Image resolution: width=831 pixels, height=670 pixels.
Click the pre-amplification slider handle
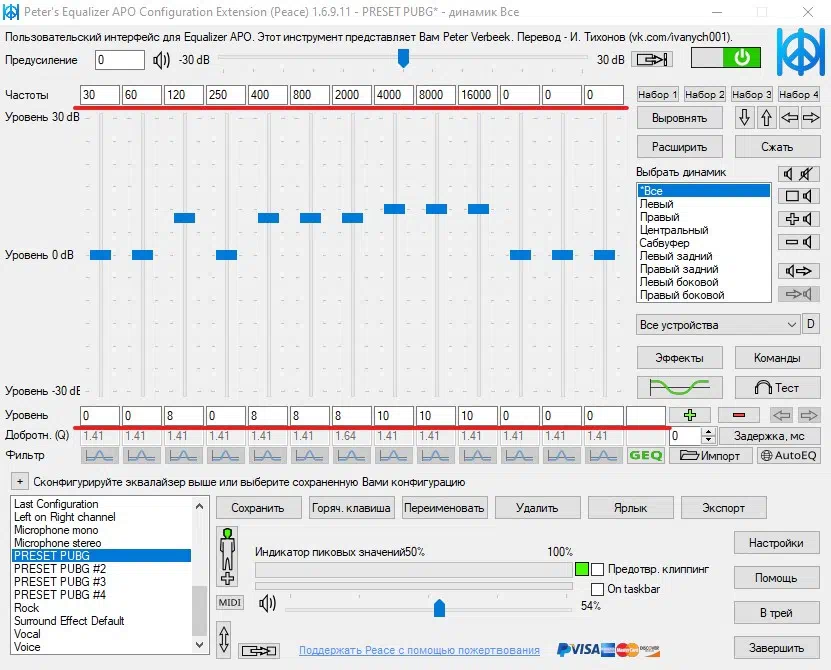(403, 59)
